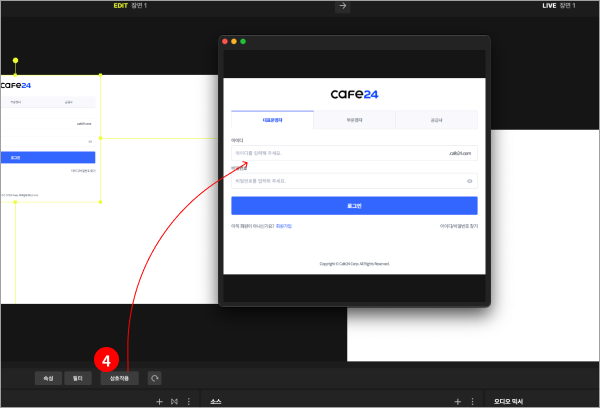Click the 회원가입 link in the interaction window
Image resolution: width=600 pixels, height=408 pixels.
(284, 226)
